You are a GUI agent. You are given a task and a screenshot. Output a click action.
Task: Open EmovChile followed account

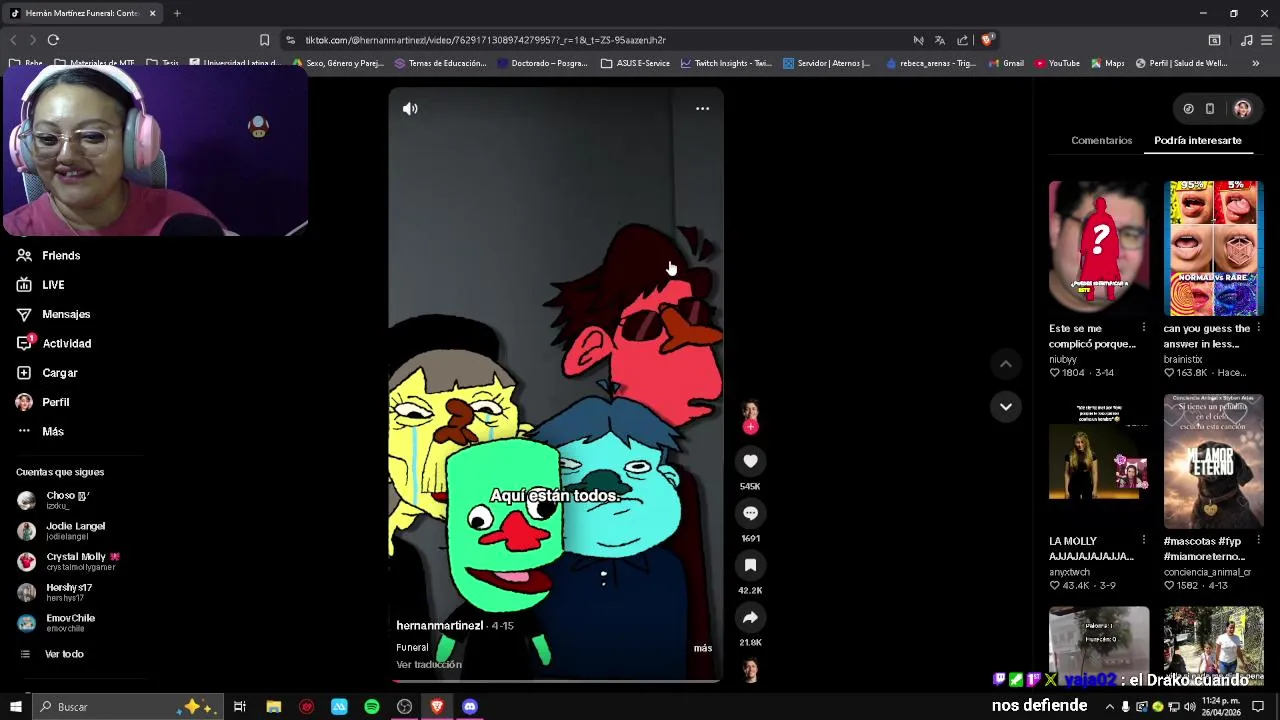(70, 622)
